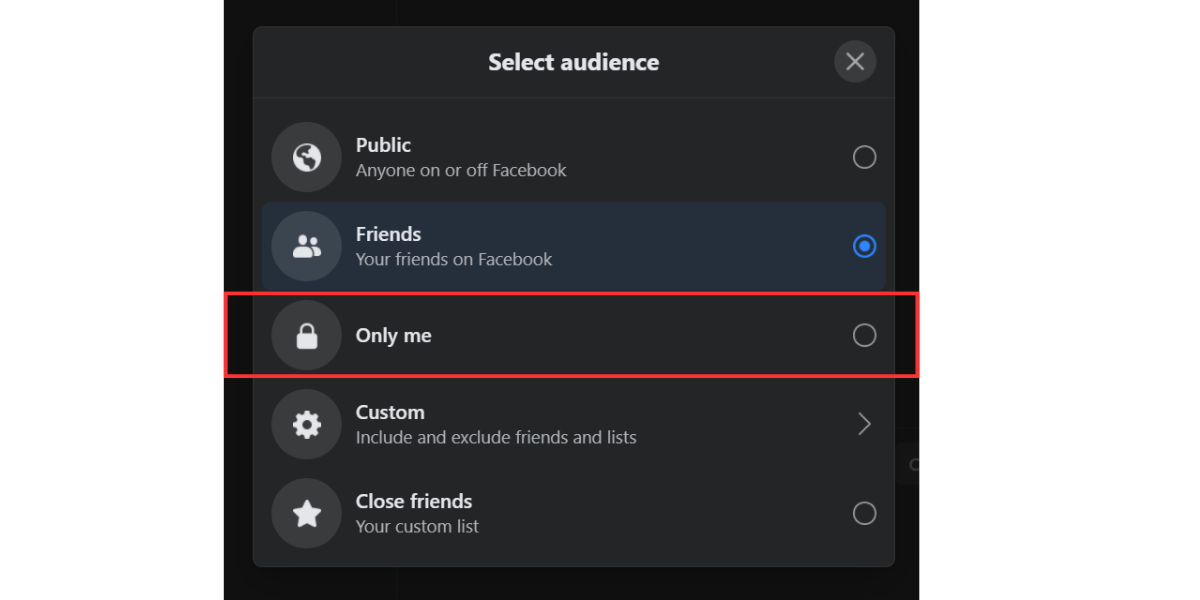Click the lock icon for Only me
The height and width of the screenshot is (600, 1200).
[306, 335]
